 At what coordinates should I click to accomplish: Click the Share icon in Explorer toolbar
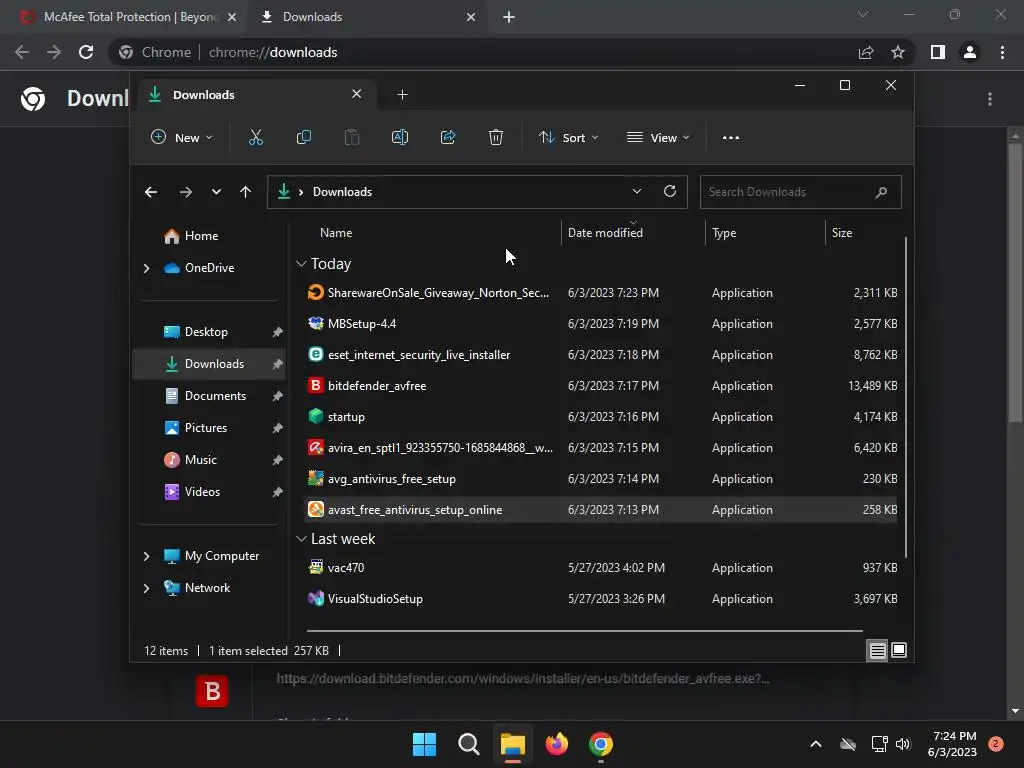(448, 137)
